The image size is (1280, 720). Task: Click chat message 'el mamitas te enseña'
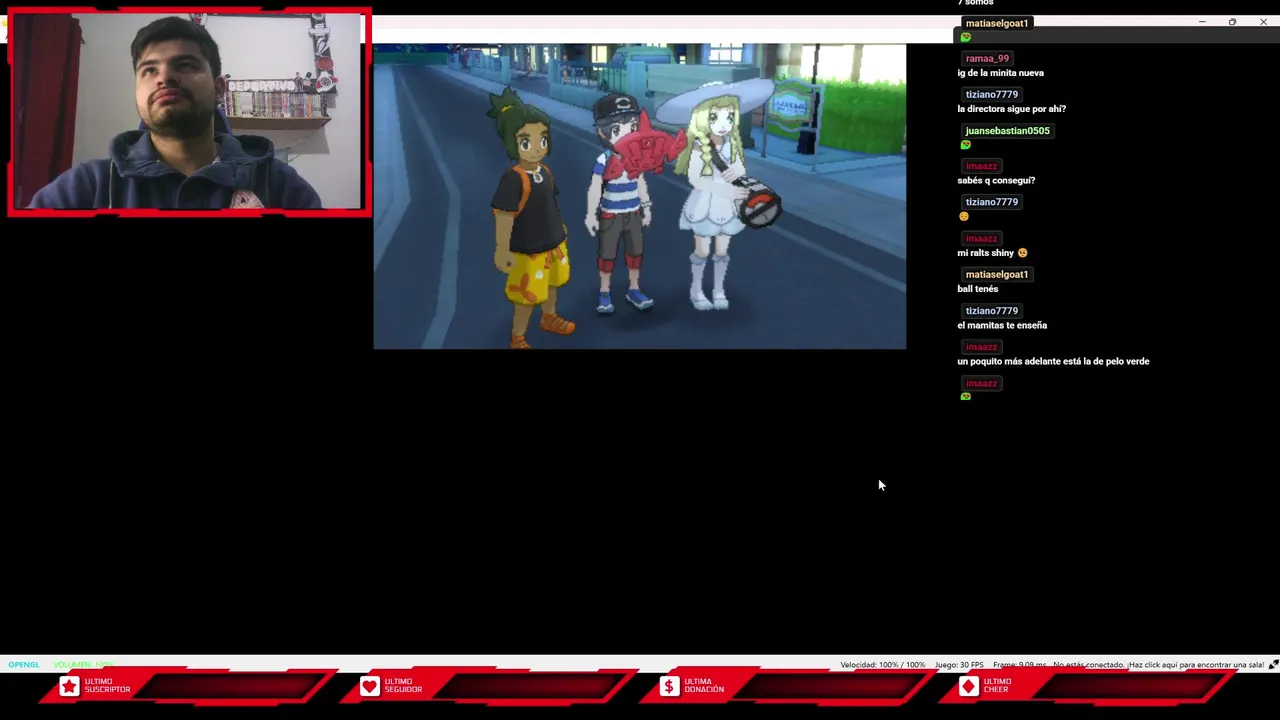(x=1002, y=325)
